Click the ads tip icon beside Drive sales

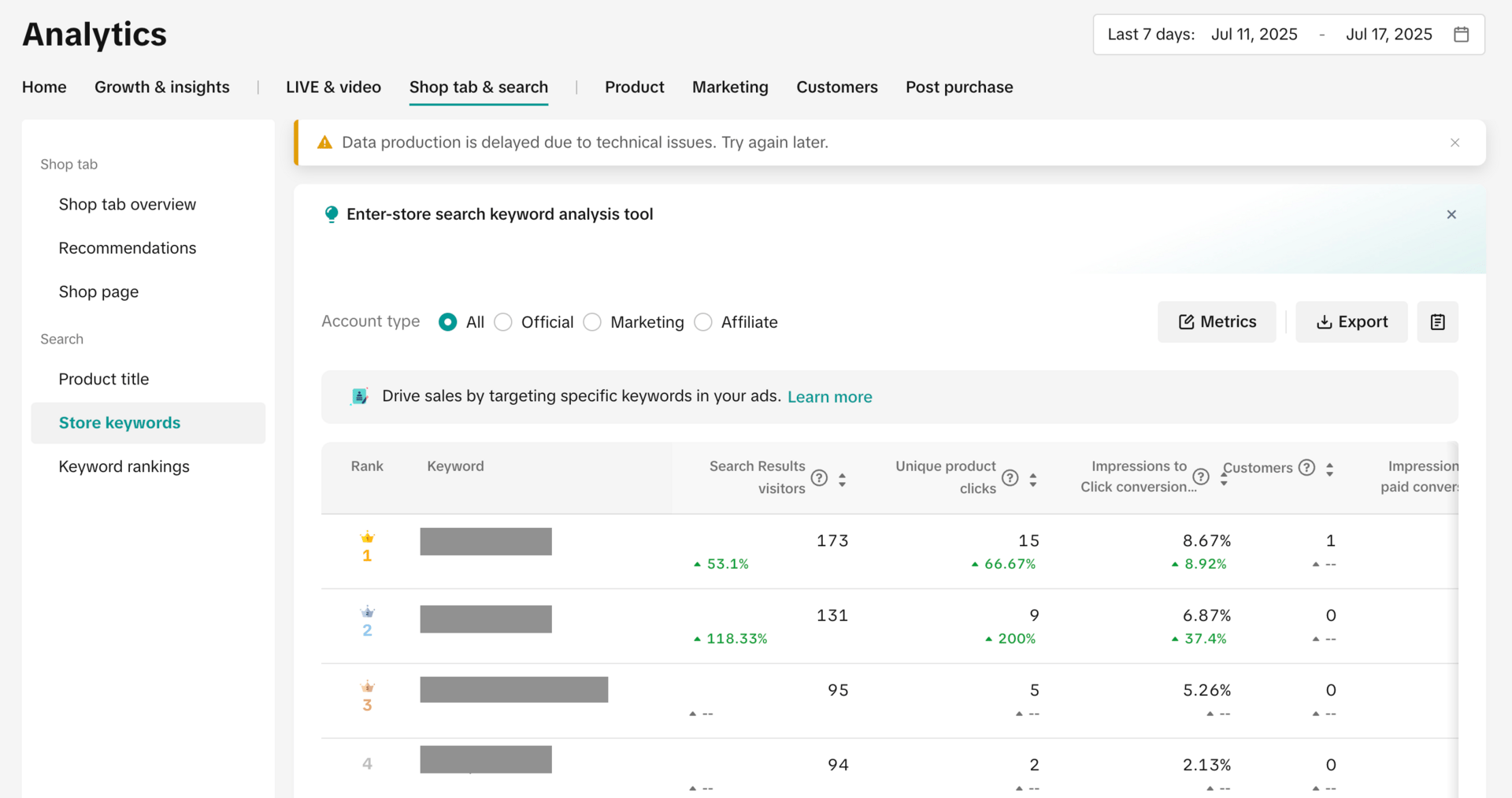coord(359,396)
